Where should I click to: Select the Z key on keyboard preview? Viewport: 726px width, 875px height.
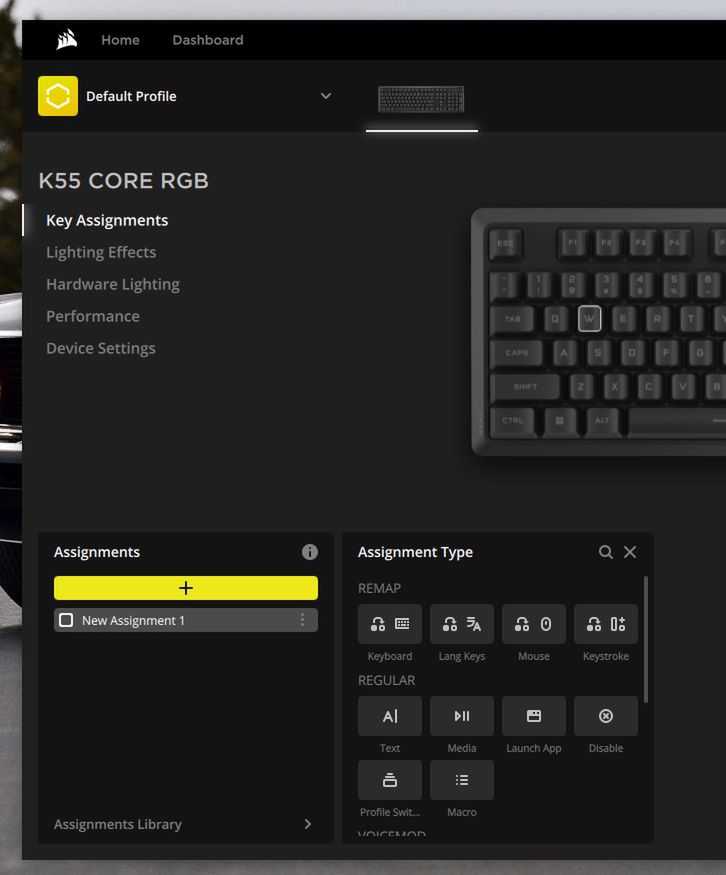click(581, 387)
